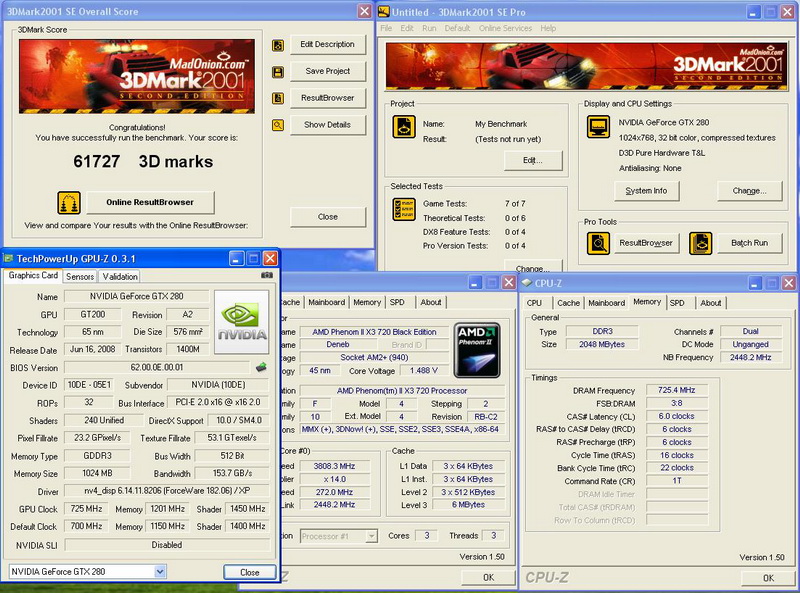Click OK in the CPU-Z Memory window
The image size is (800, 593).
pos(768,578)
